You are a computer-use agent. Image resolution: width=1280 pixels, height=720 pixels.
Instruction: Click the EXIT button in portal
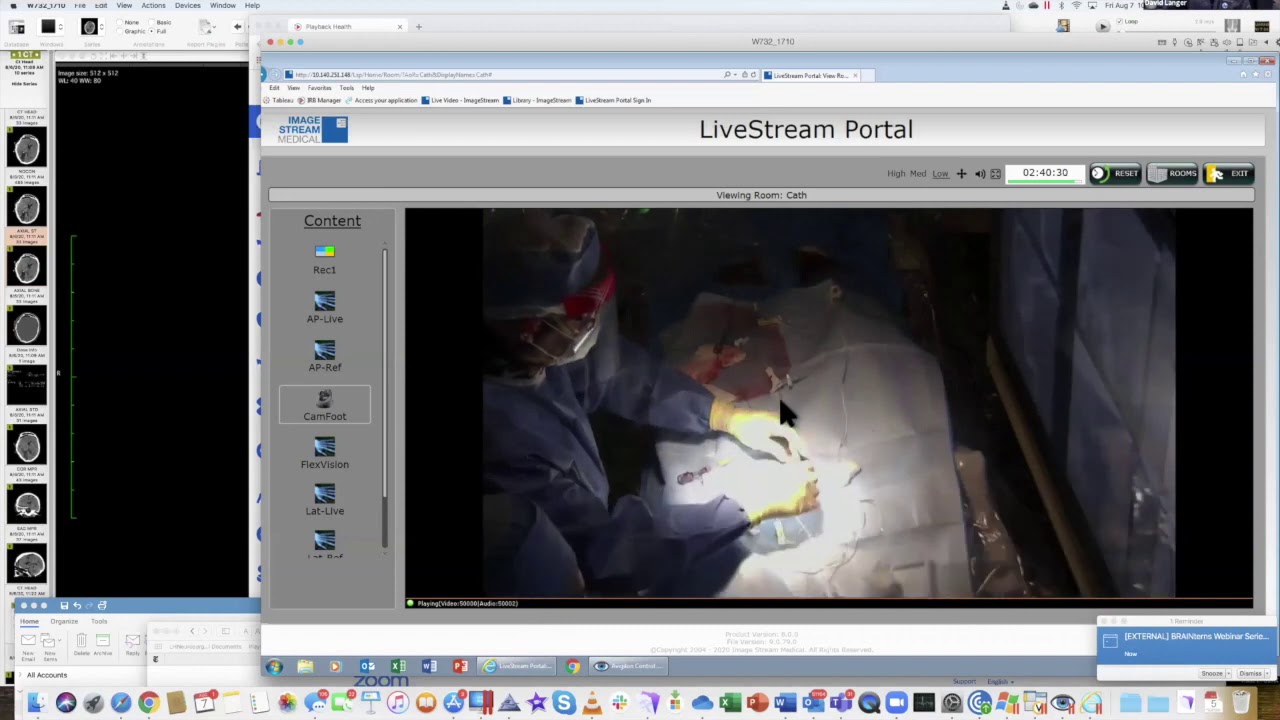(x=1228, y=174)
